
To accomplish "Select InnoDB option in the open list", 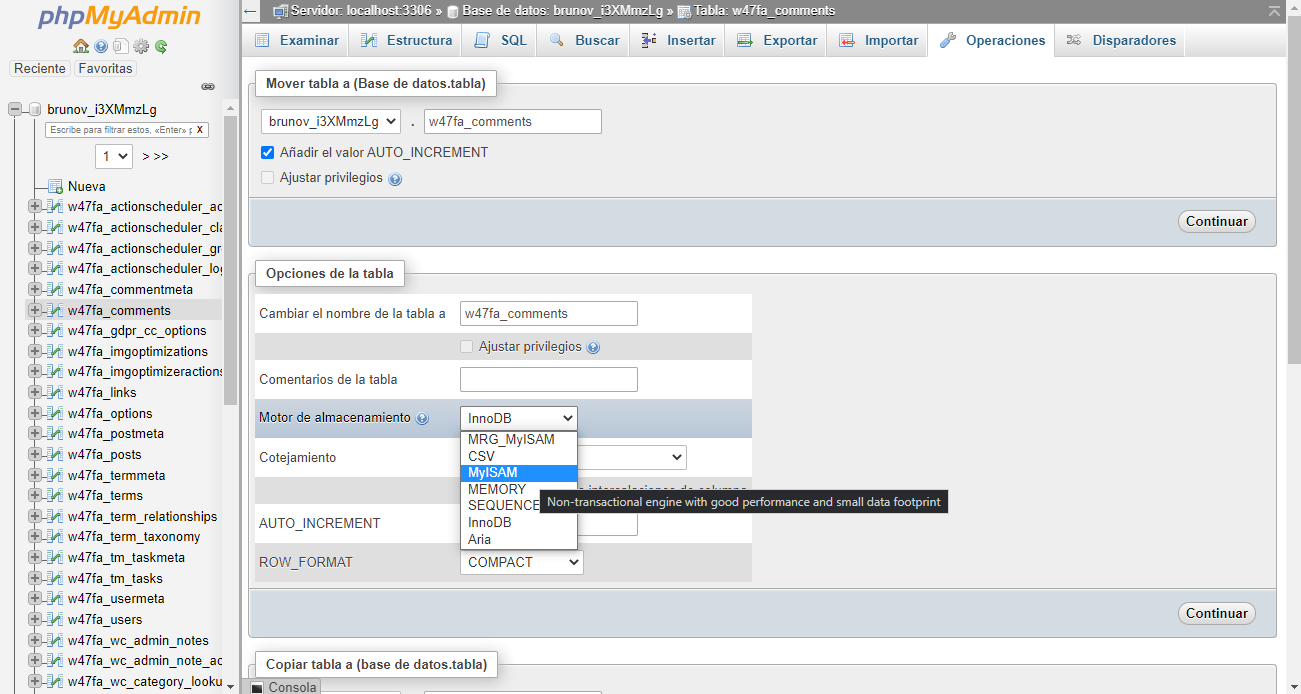I will [519, 522].
